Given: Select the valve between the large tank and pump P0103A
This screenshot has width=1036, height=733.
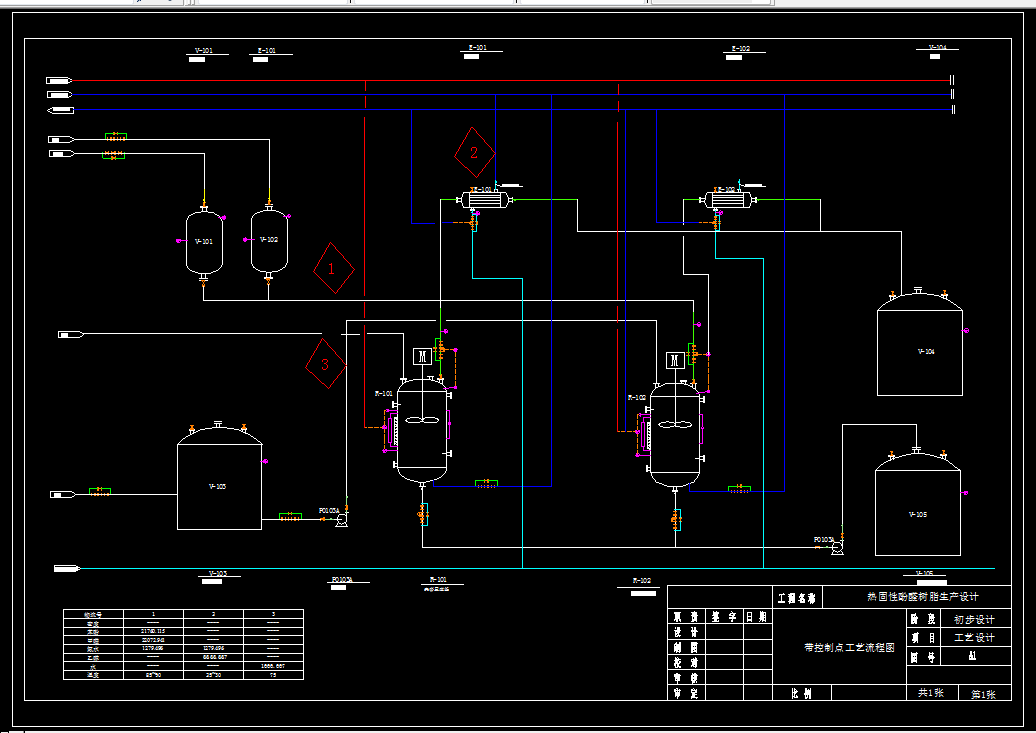Looking at the screenshot, I should pyautogui.click(x=290, y=516).
